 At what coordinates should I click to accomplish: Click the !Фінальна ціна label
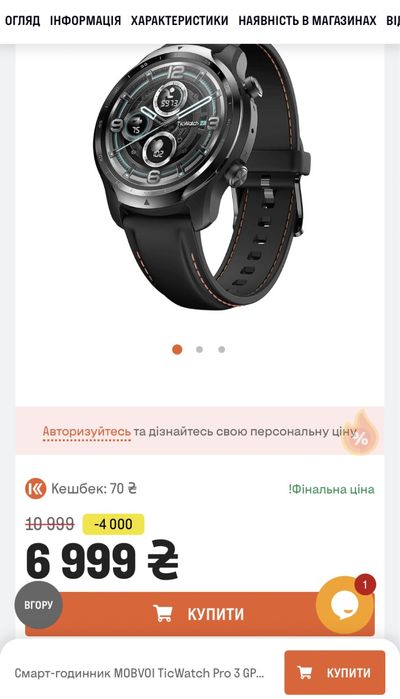pos(331,489)
